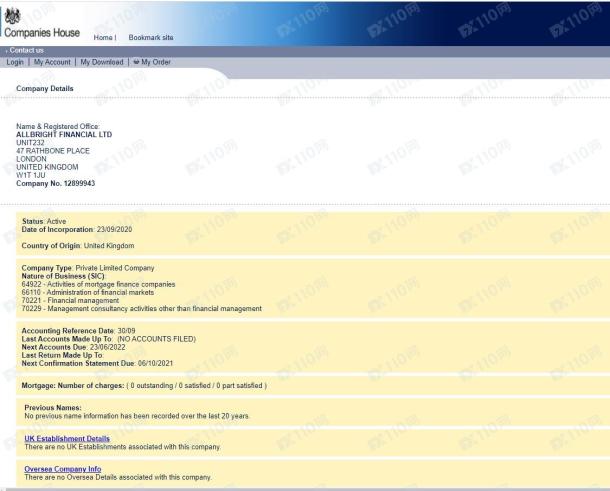Click the Companies House title text
This screenshot has height=491, width=610.
click(x=42, y=33)
